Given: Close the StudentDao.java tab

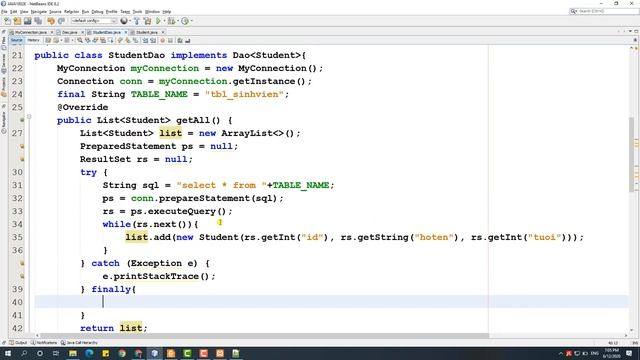Looking at the screenshot, I should 126,32.
